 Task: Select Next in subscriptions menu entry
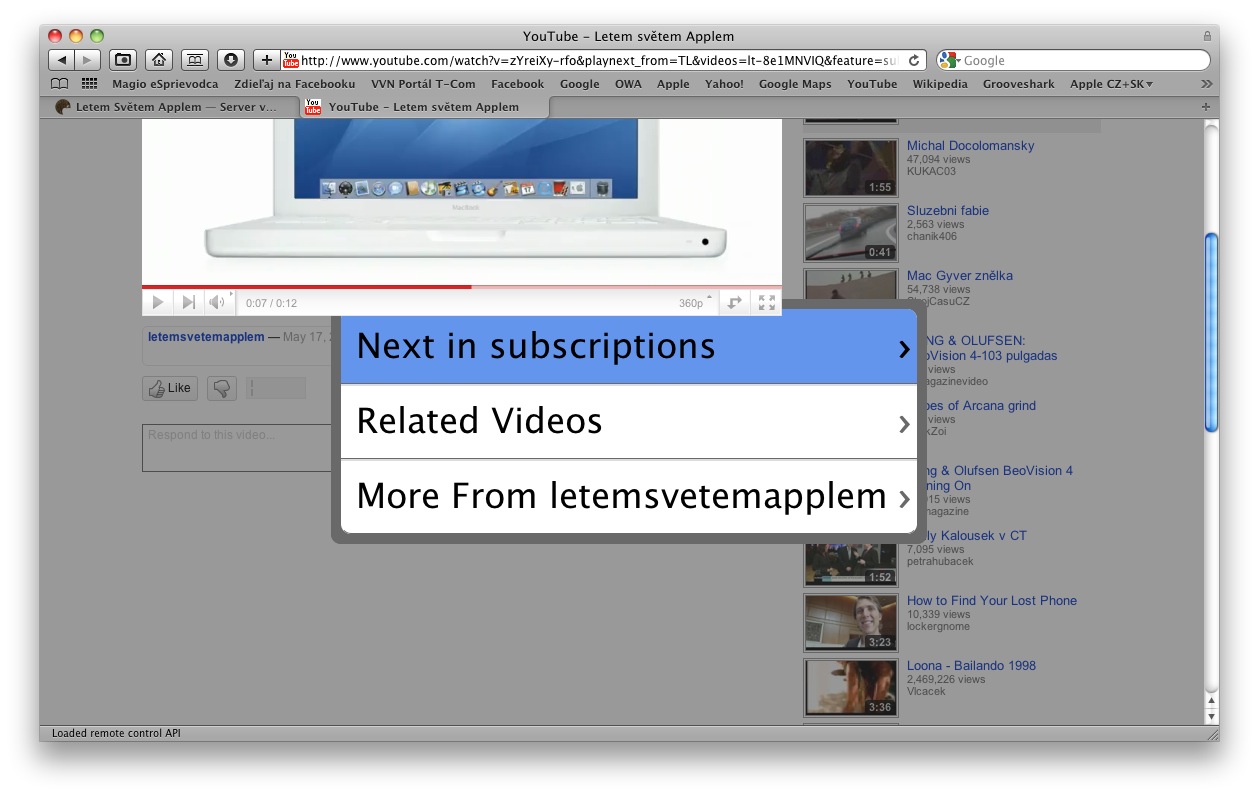[629, 346]
